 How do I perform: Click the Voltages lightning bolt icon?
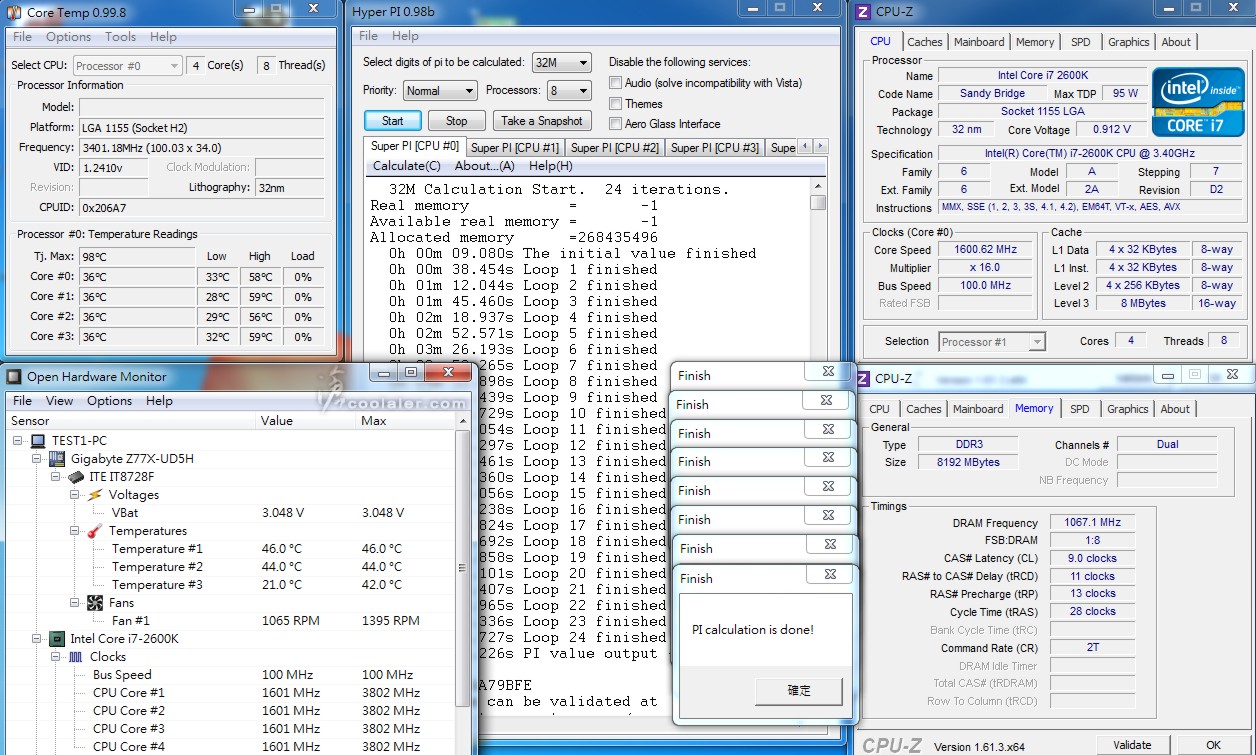[x=95, y=495]
